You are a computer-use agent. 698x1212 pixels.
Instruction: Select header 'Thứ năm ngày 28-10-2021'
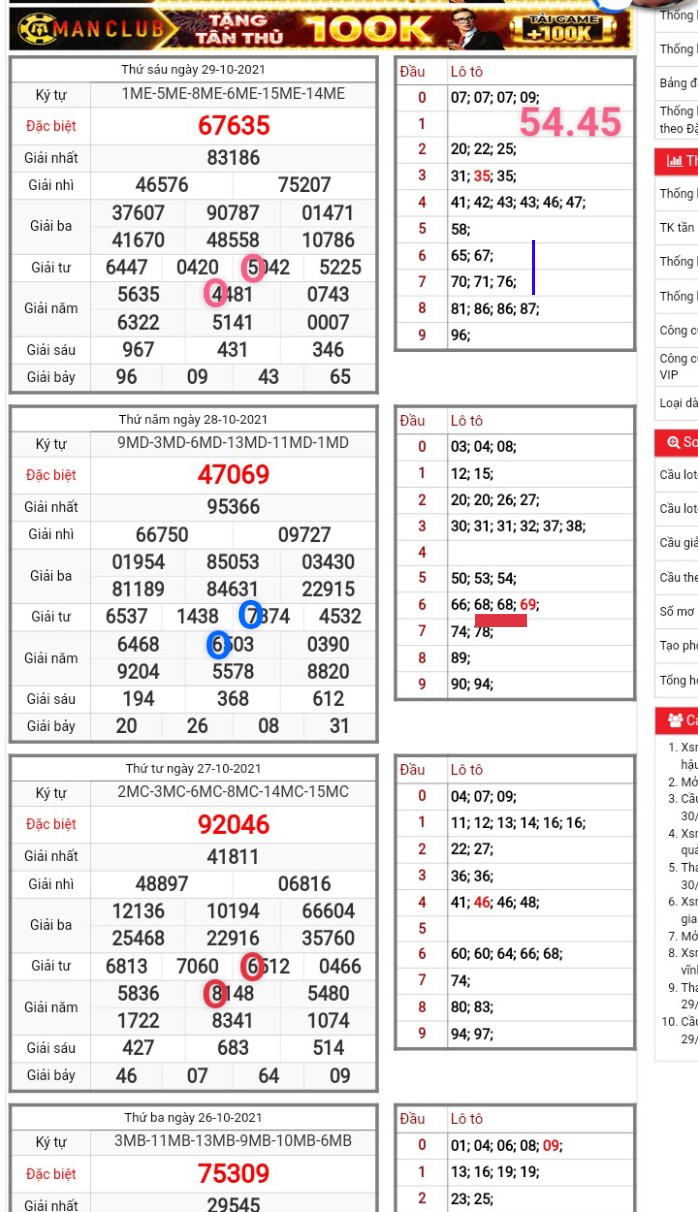click(193, 419)
